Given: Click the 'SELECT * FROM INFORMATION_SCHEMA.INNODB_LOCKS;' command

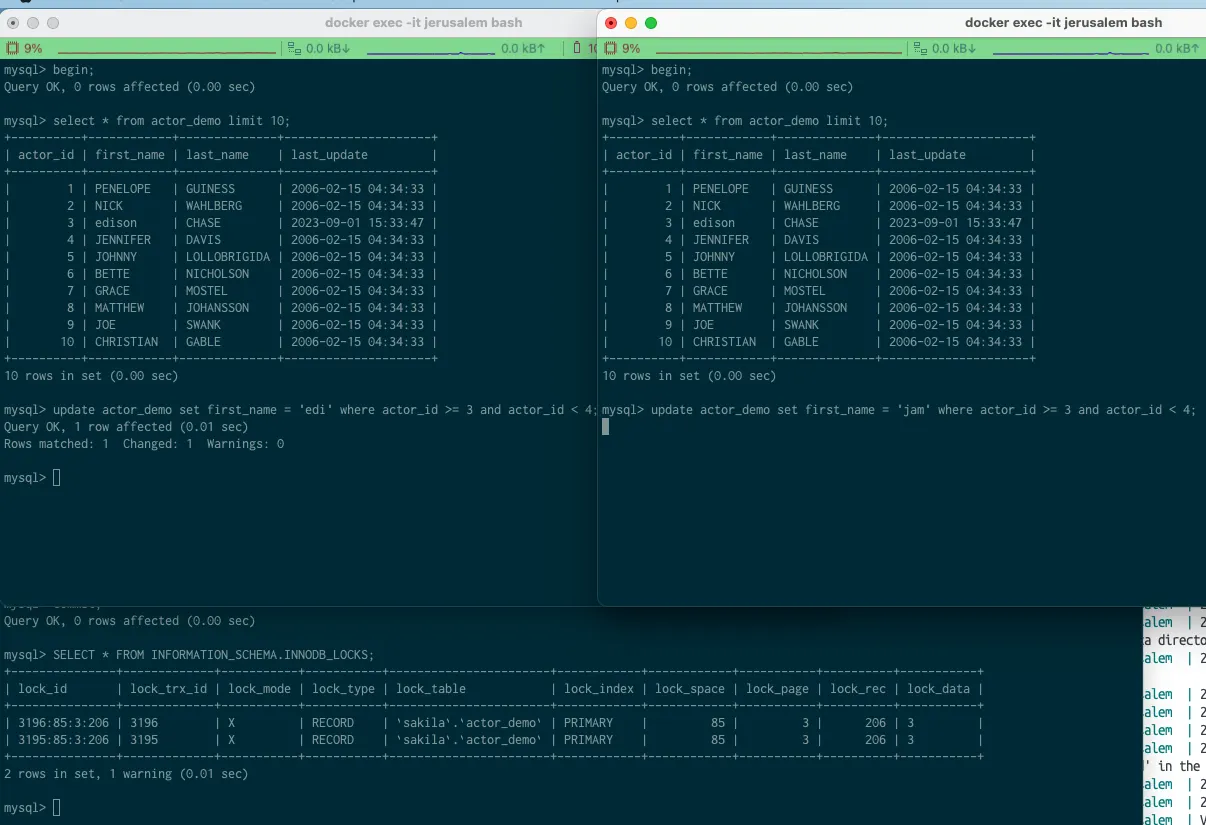Looking at the screenshot, I should (x=214, y=655).
